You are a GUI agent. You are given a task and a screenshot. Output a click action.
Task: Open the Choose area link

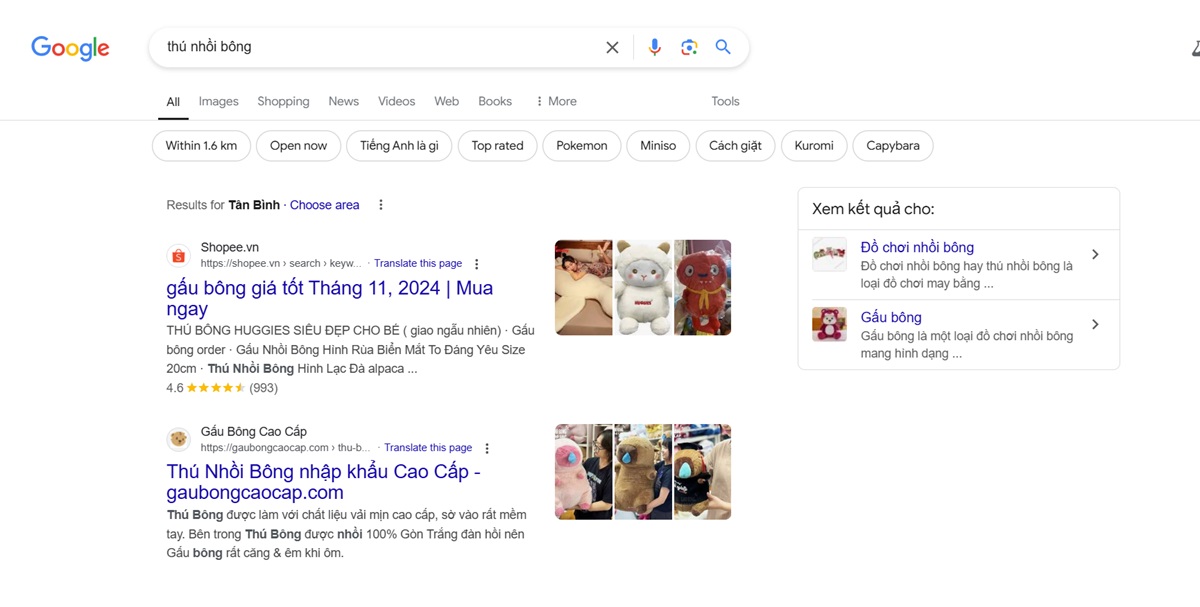(324, 205)
